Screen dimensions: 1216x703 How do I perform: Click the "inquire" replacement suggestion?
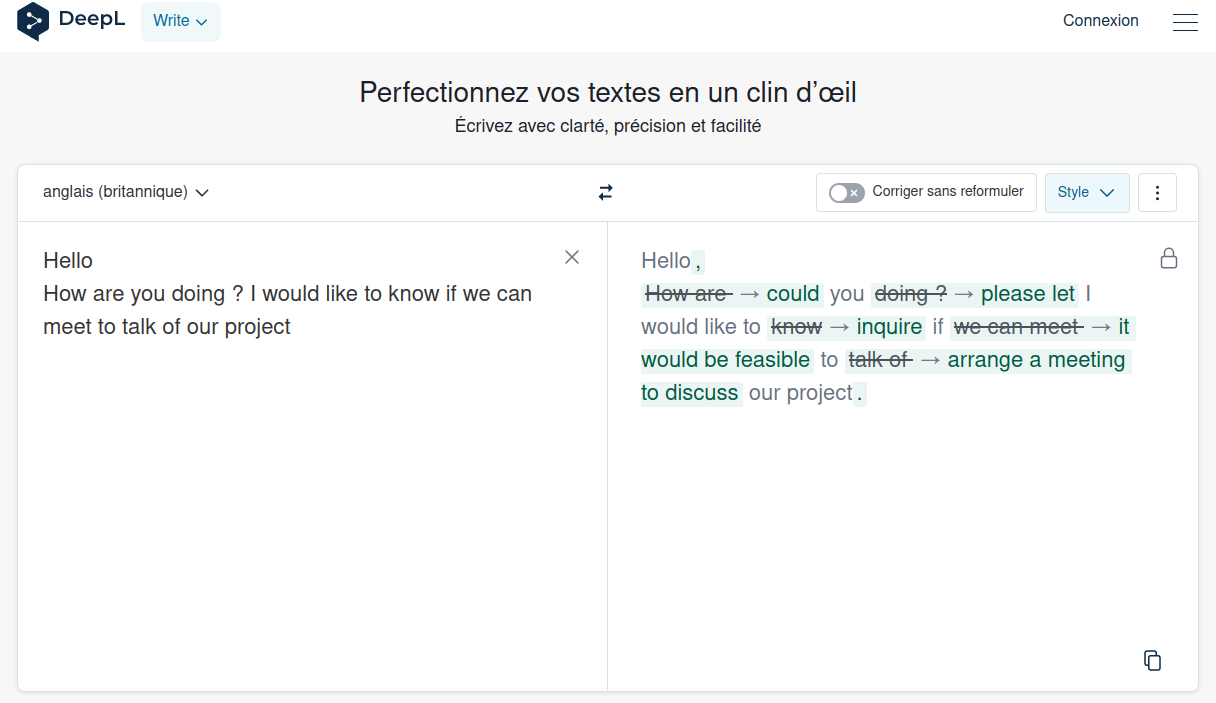[x=889, y=327]
